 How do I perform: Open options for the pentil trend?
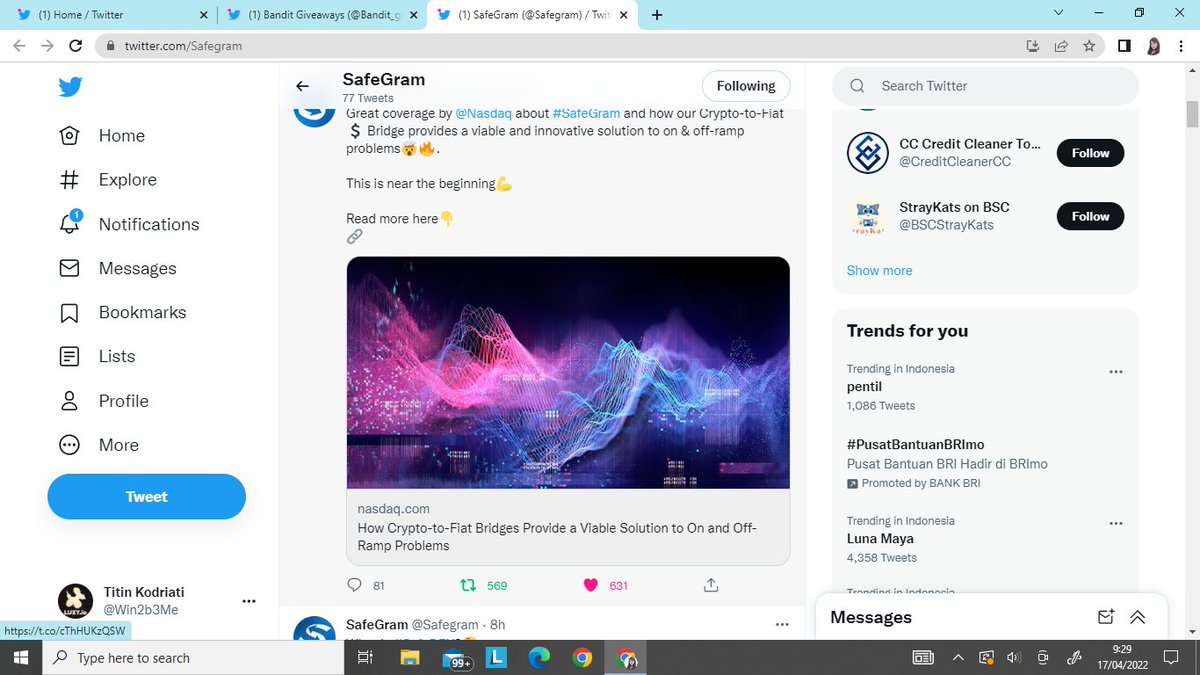[x=1116, y=372]
